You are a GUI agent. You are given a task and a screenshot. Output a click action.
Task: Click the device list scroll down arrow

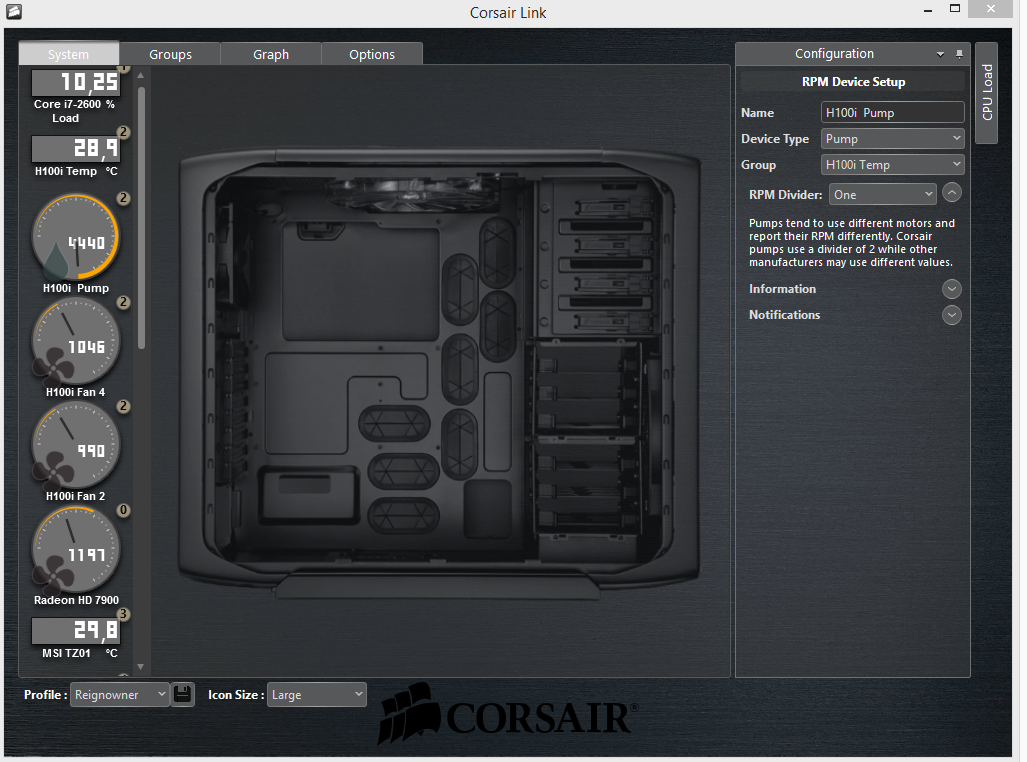tap(140, 667)
